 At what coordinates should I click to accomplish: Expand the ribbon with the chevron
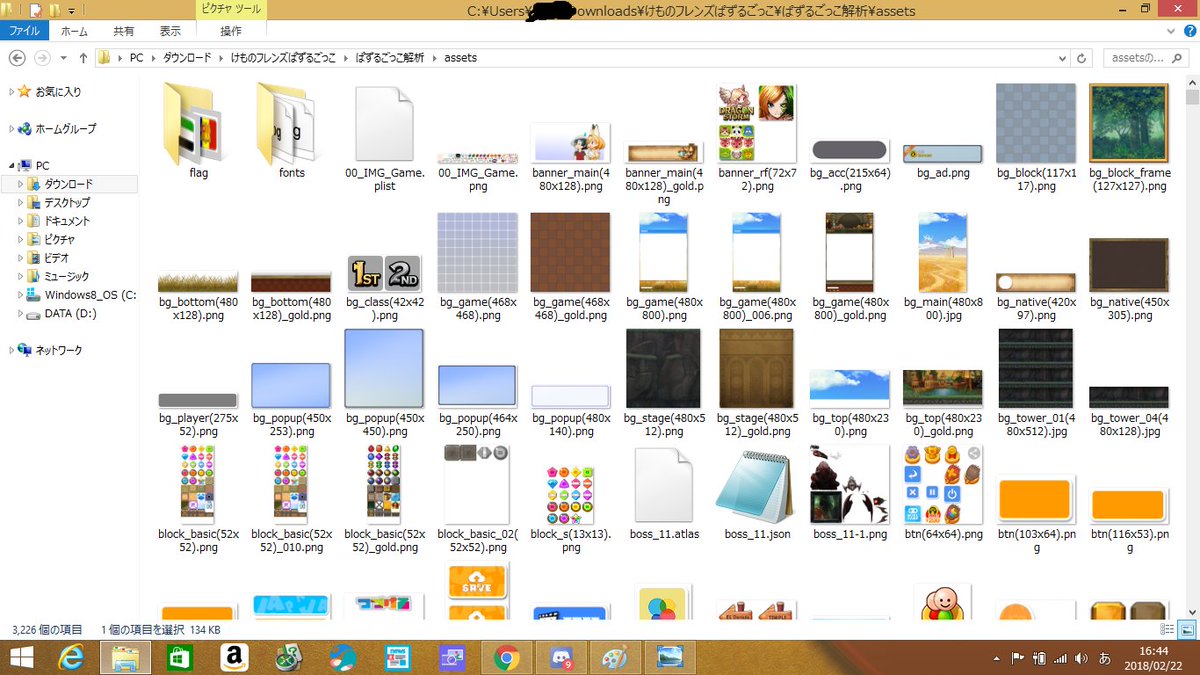[1169, 31]
